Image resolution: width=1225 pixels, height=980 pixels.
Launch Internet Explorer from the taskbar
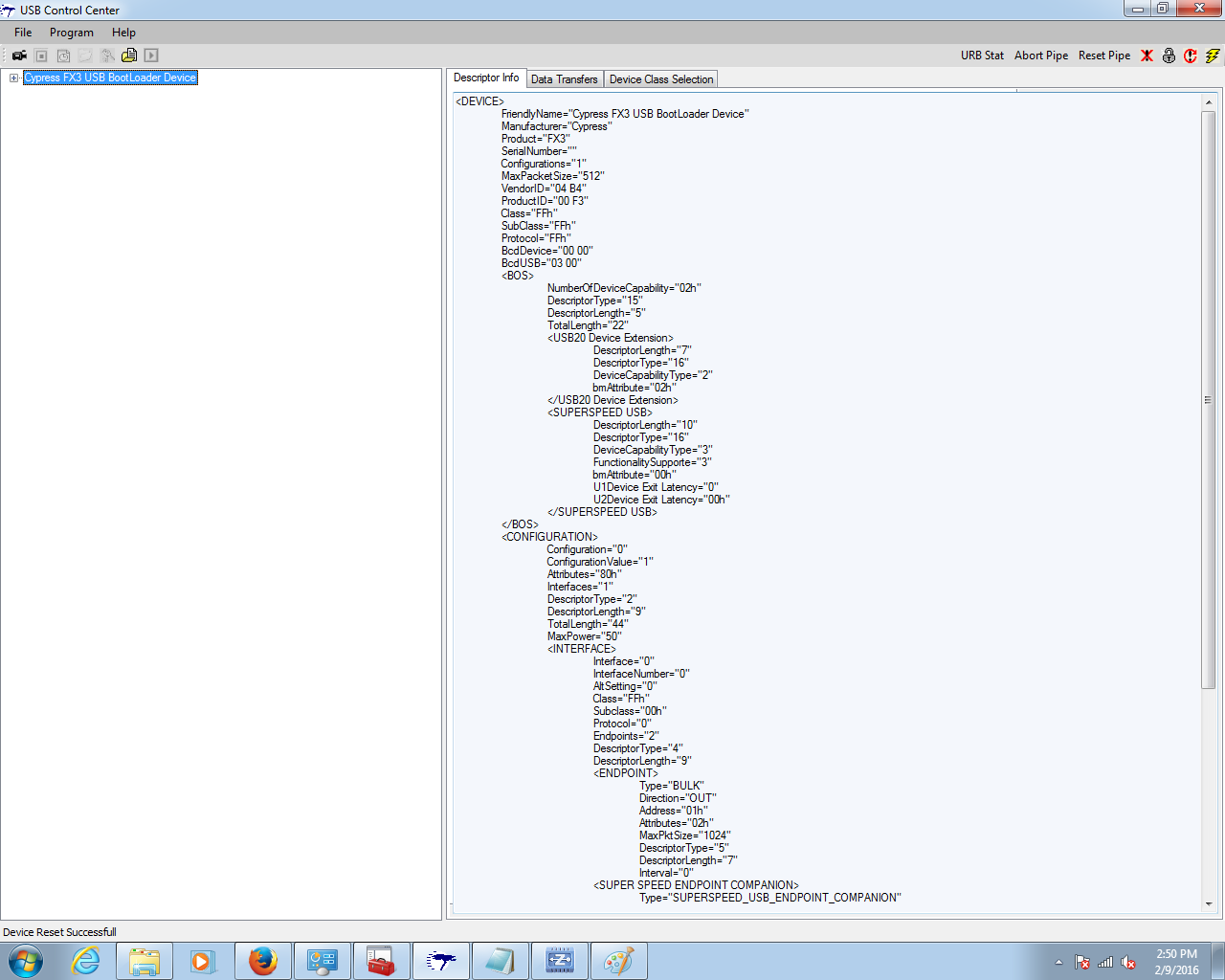point(86,961)
